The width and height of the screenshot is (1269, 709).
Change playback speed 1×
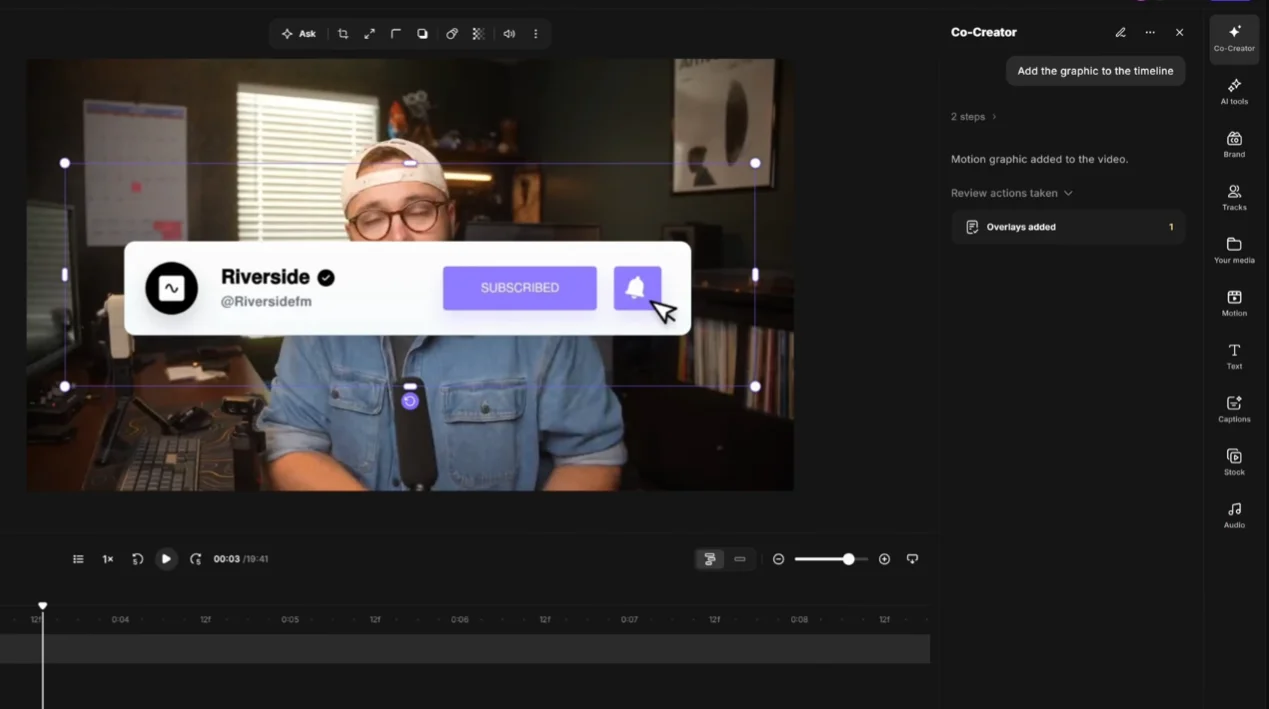pyautogui.click(x=108, y=559)
